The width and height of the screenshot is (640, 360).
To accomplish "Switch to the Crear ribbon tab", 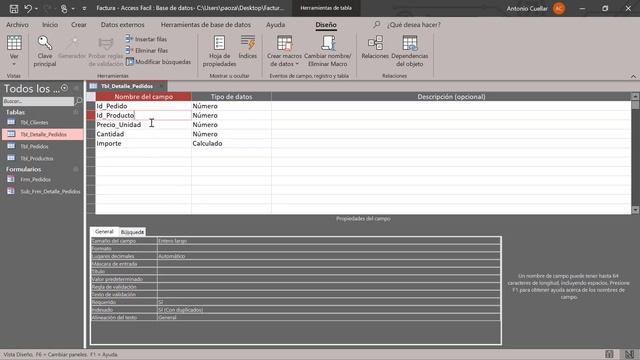I will 79,25.
